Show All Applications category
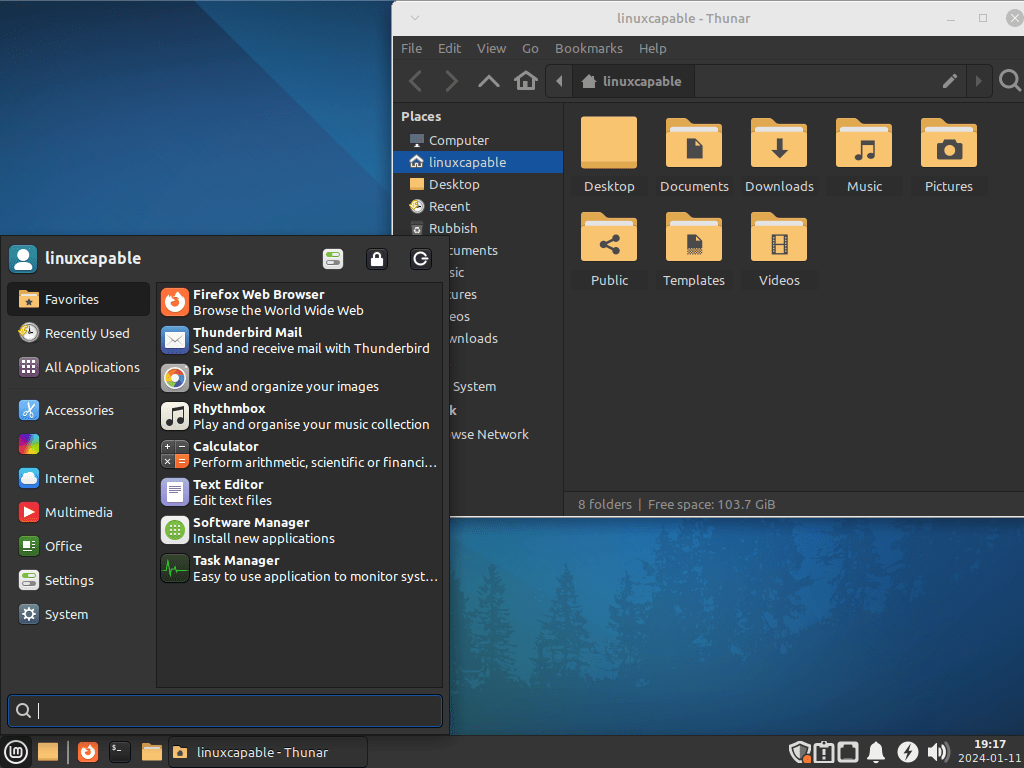 pyautogui.click(x=78, y=367)
